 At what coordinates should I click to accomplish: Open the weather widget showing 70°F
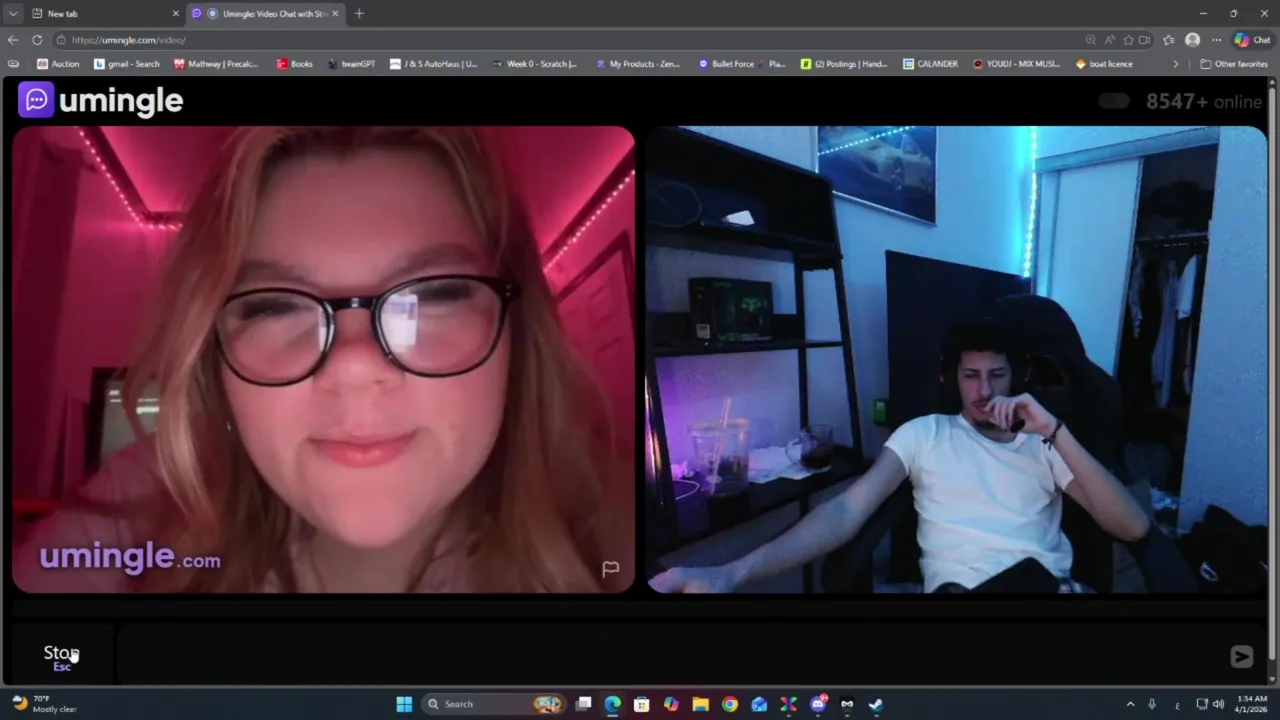point(44,704)
